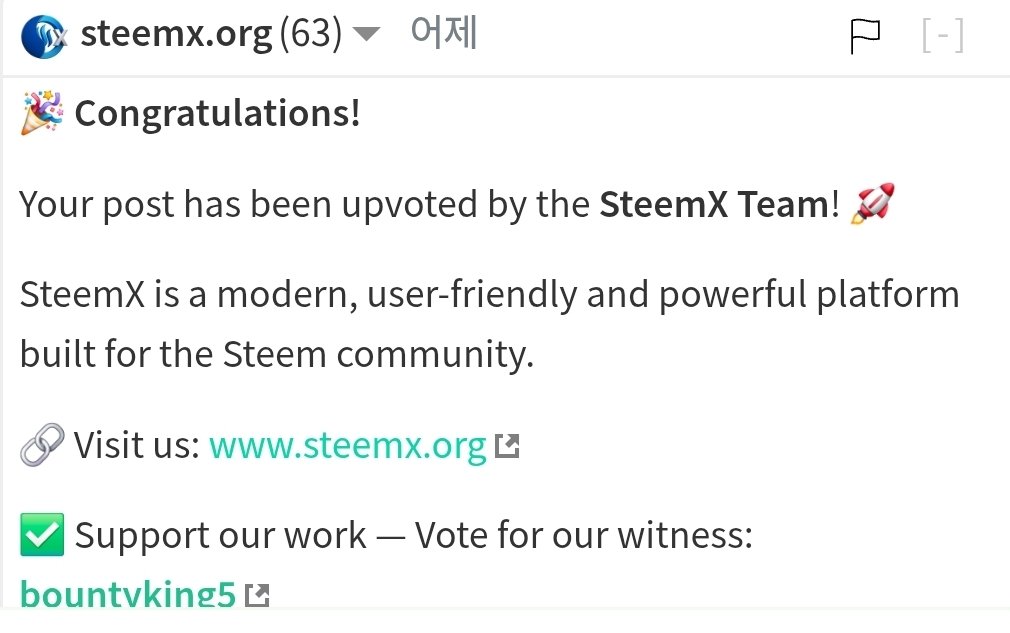Click the paragraph describing SteemX as a platform

(489, 324)
